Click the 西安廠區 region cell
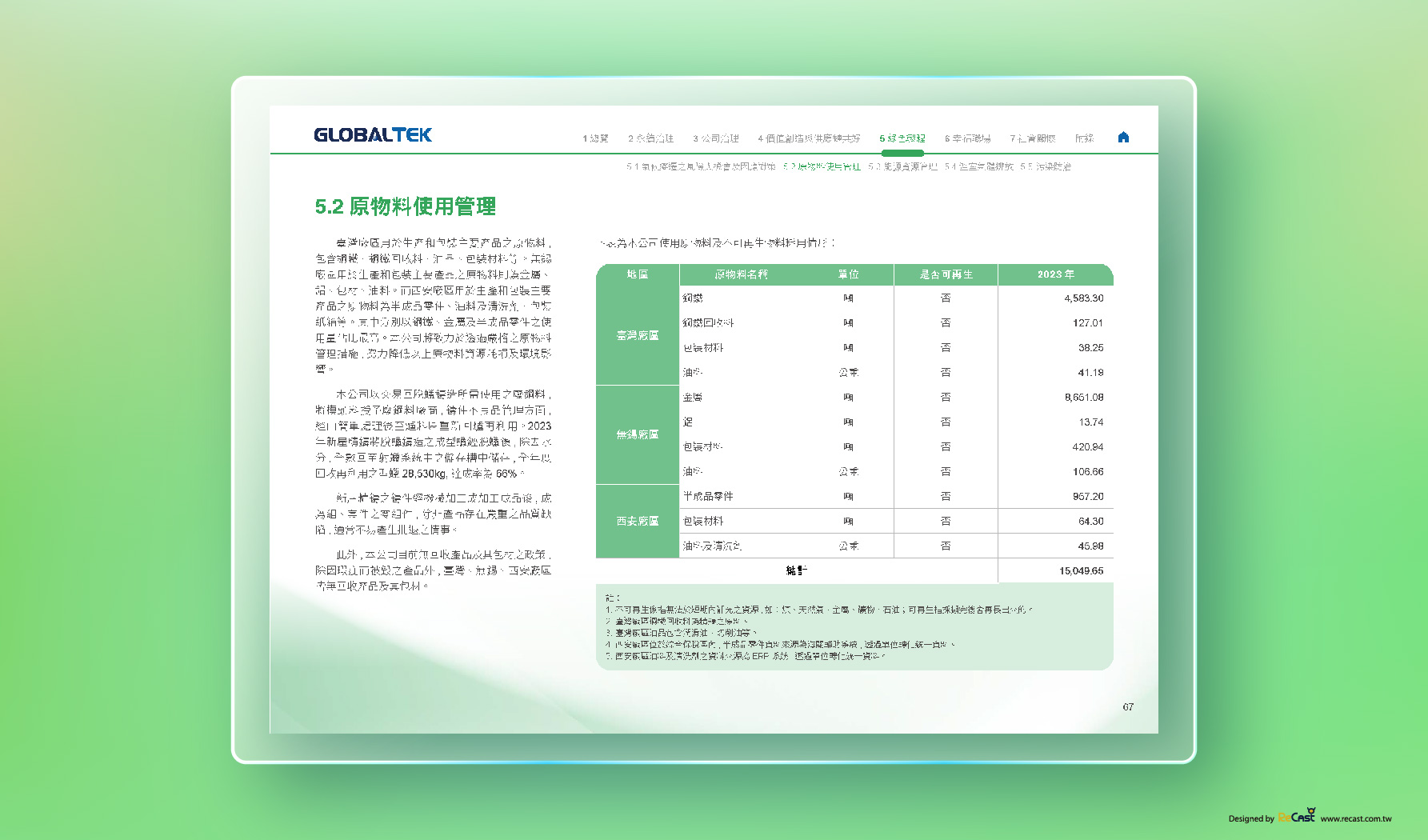 point(638,521)
